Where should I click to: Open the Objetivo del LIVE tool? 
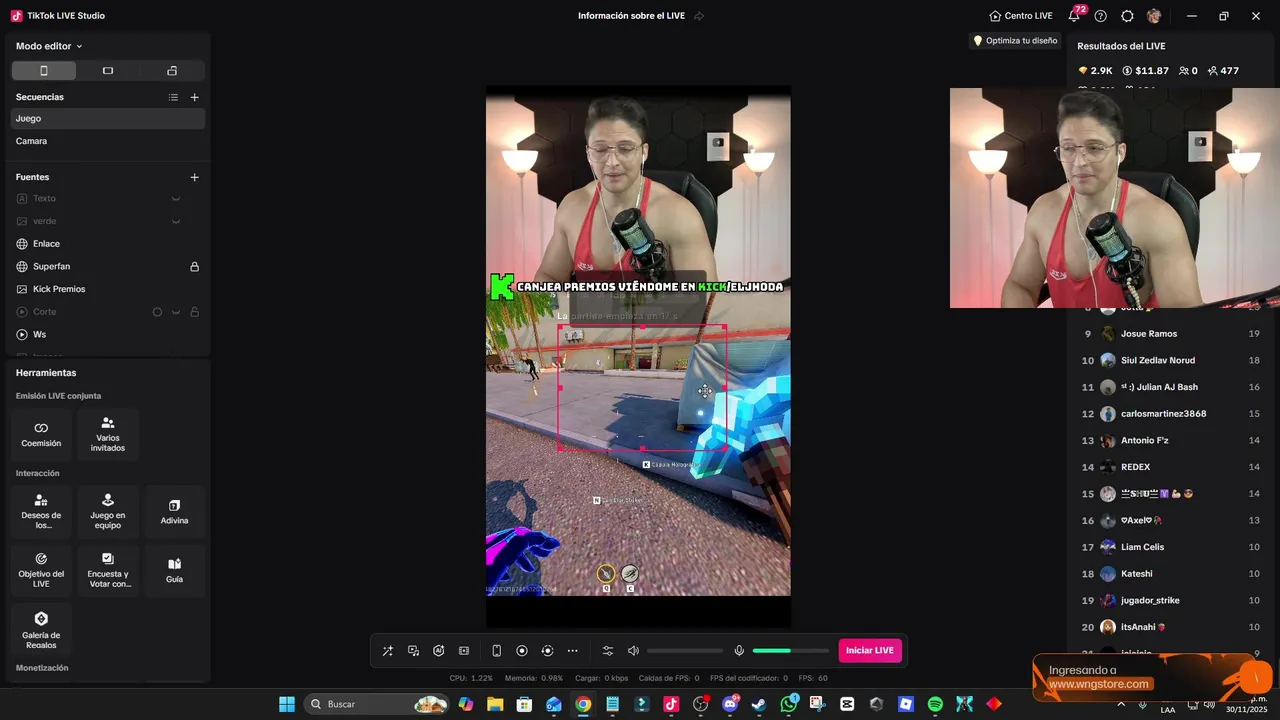pyautogui.click(x=41, y=571)
